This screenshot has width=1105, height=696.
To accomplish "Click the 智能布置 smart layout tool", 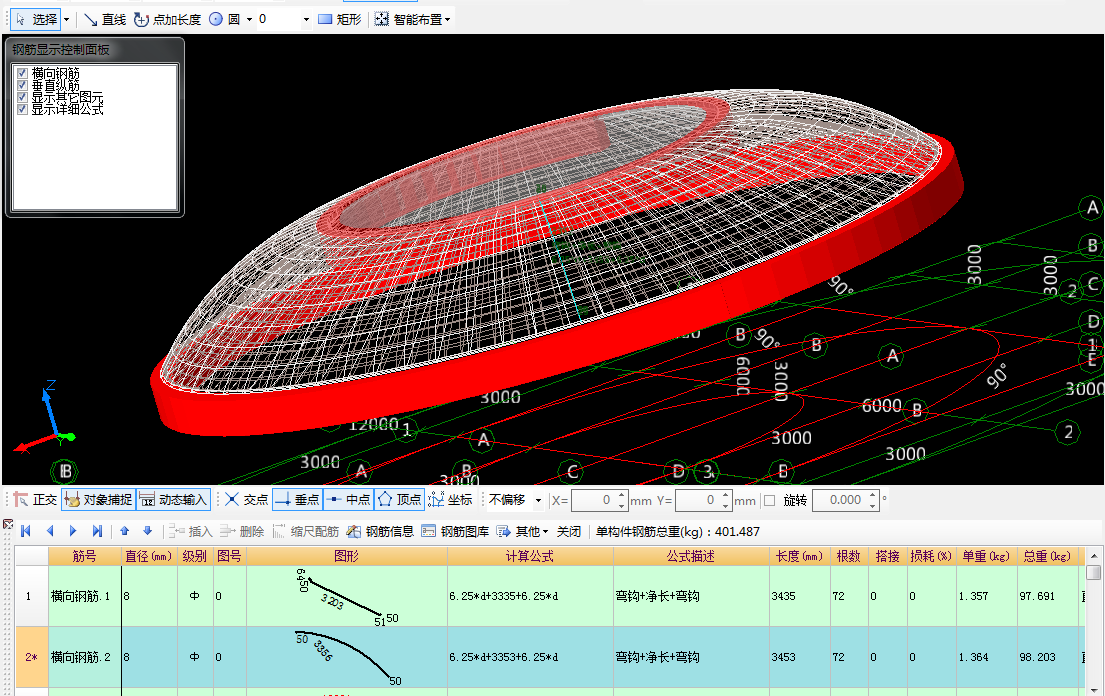I will tap(409, 20).
